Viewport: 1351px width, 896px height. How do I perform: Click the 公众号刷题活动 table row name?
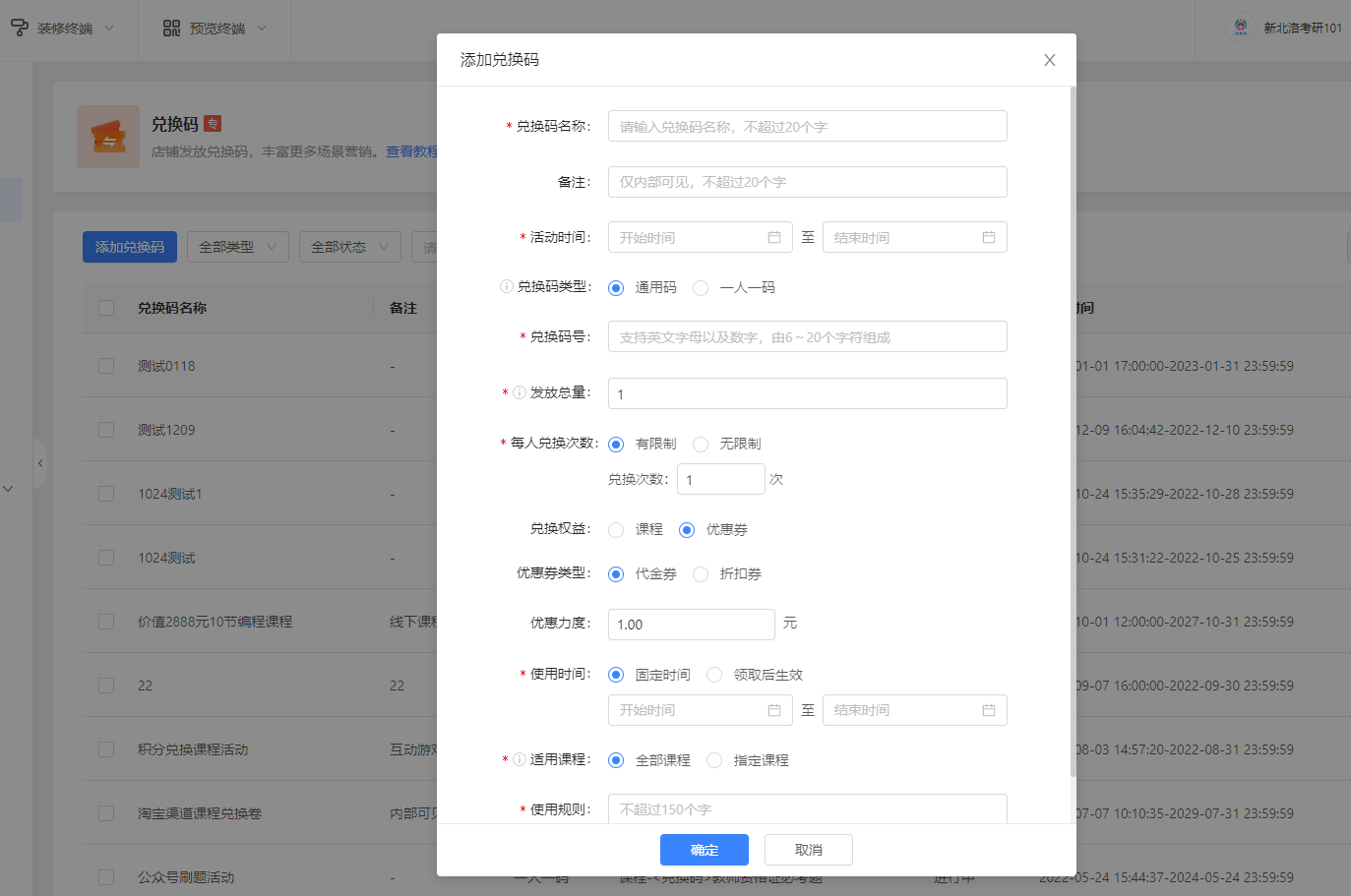(186, 877)
